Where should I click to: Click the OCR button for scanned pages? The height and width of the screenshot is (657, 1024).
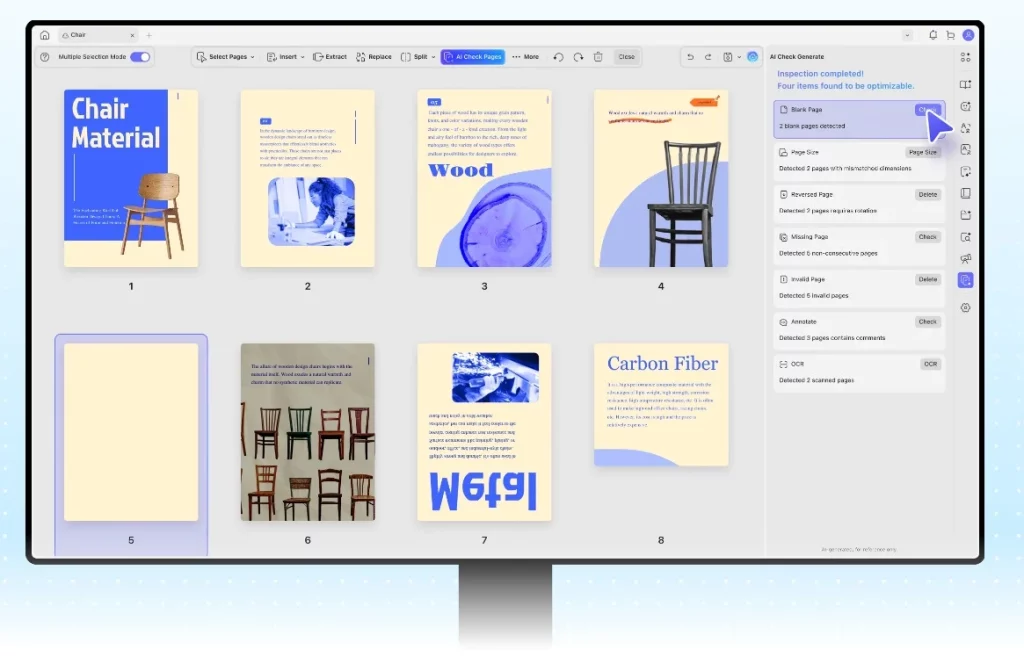931,364
